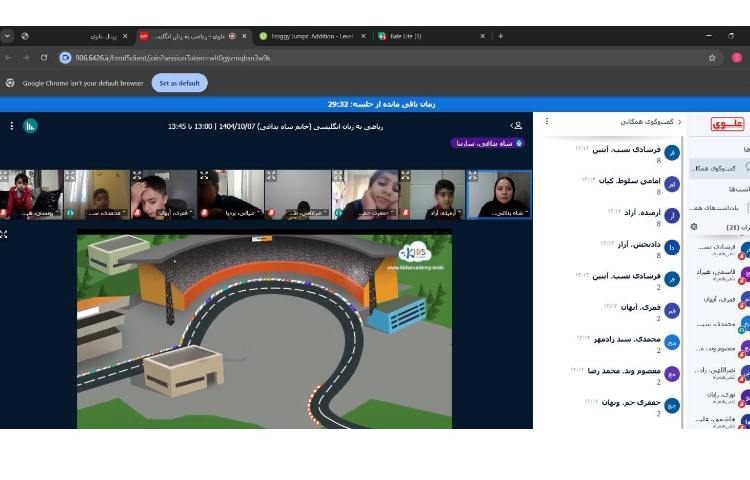Bookmark this page with the star icon

[x=712, y=58]
